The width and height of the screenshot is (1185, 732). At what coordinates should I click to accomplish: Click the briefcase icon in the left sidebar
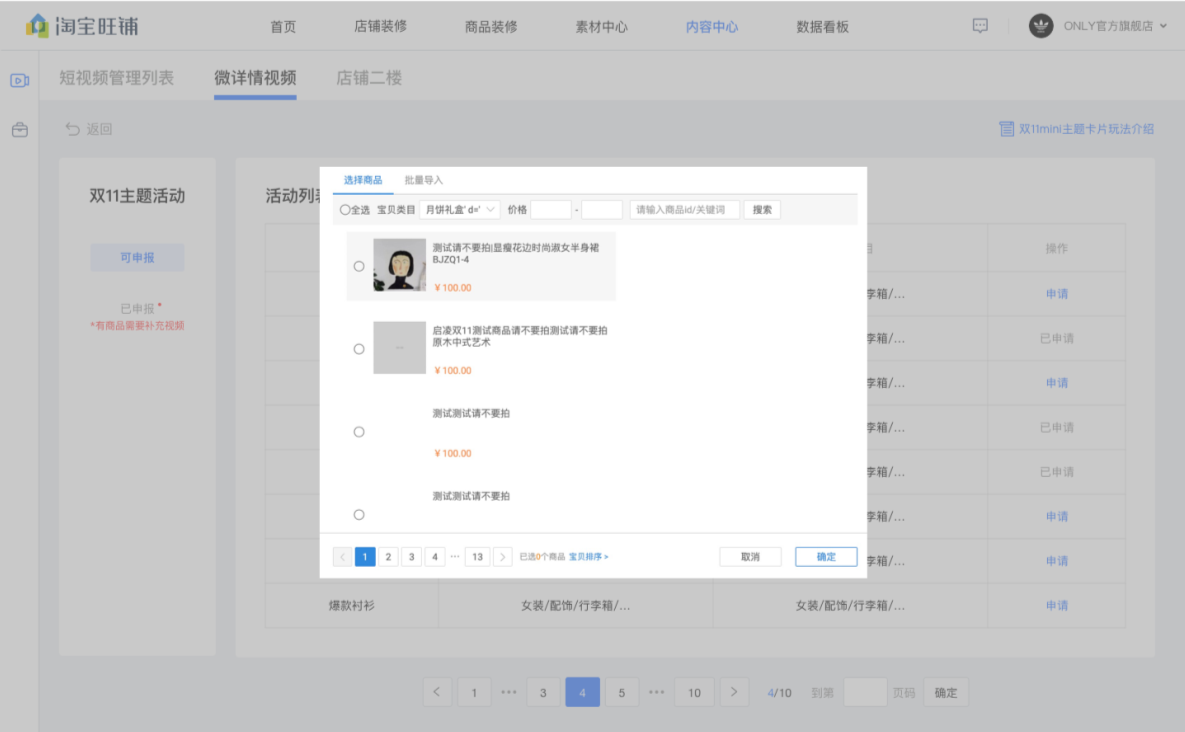pos(19,130)
